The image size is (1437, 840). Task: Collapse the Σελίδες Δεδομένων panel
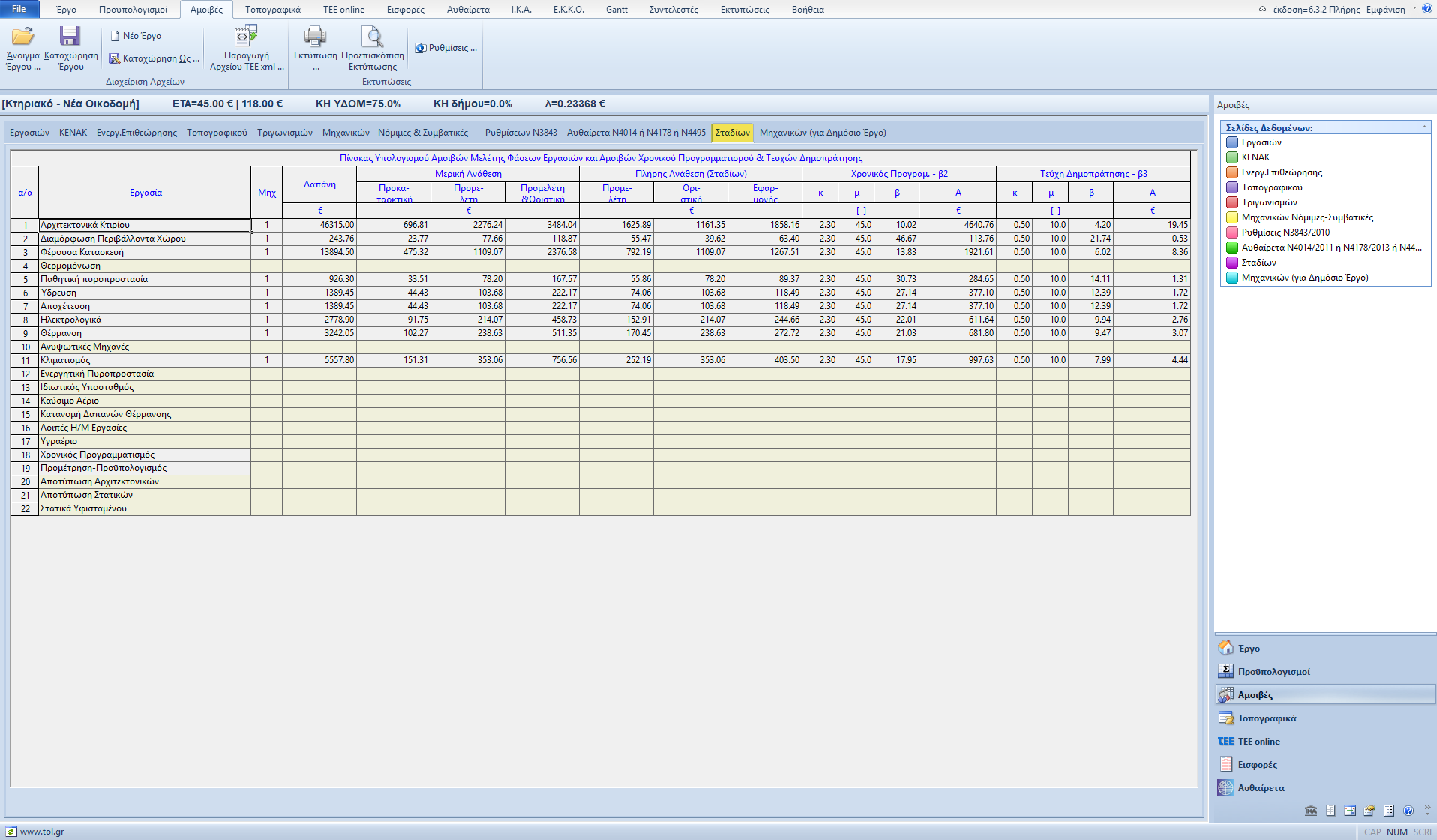[1424, 127]
